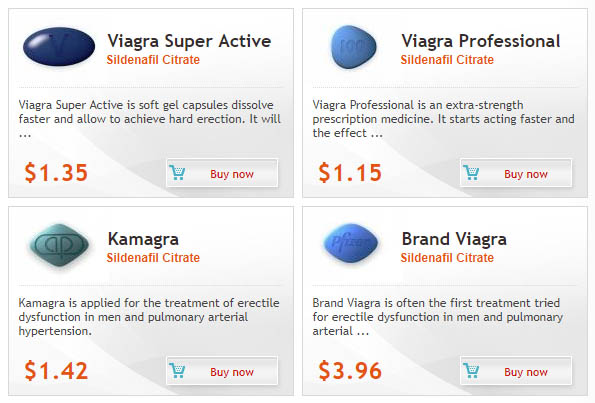
Task: Click the Pfizer-stamped blue pill image
Action: click(x=351, y=243)
